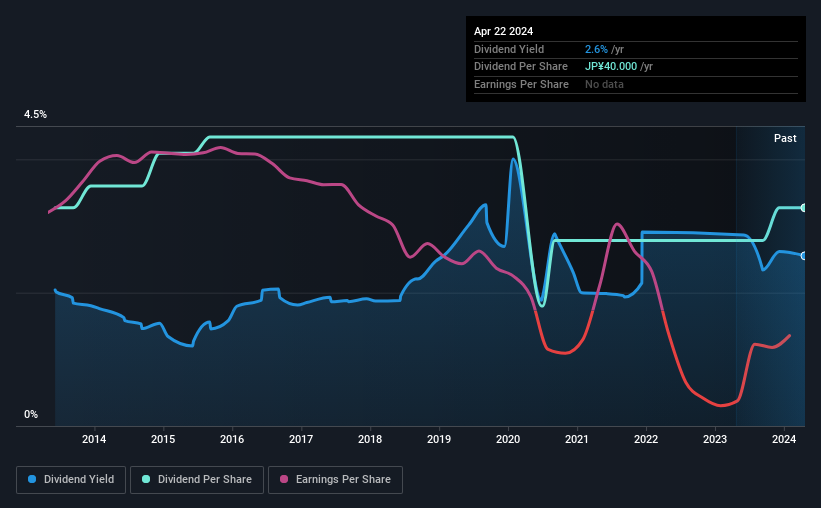Click the 2018 x-axis label
The height and width of the screenshot is (508, 821).
pos(370,439)
